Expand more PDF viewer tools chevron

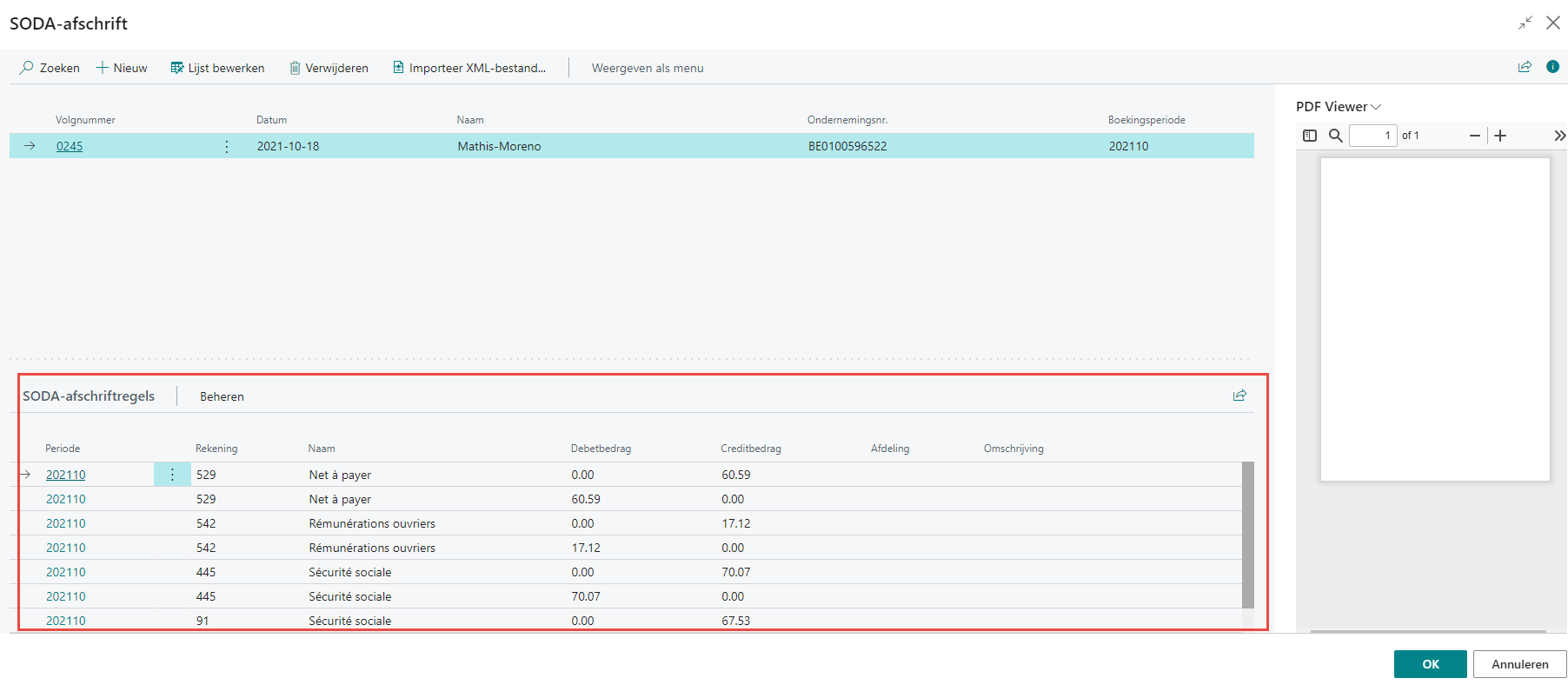pyautogui.click(x=1559, y=136)
